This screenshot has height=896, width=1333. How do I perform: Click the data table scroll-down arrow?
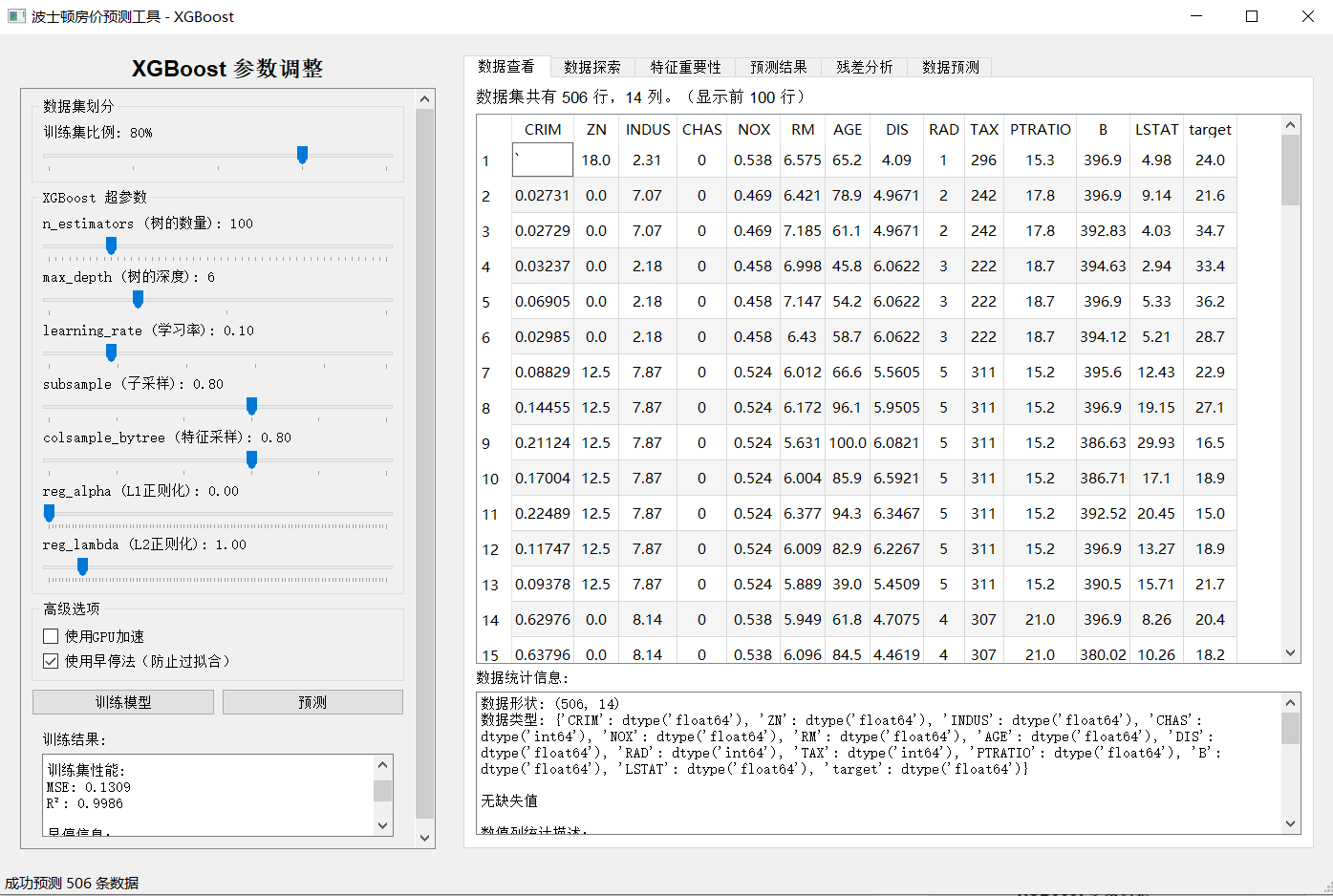[1290, 653]
